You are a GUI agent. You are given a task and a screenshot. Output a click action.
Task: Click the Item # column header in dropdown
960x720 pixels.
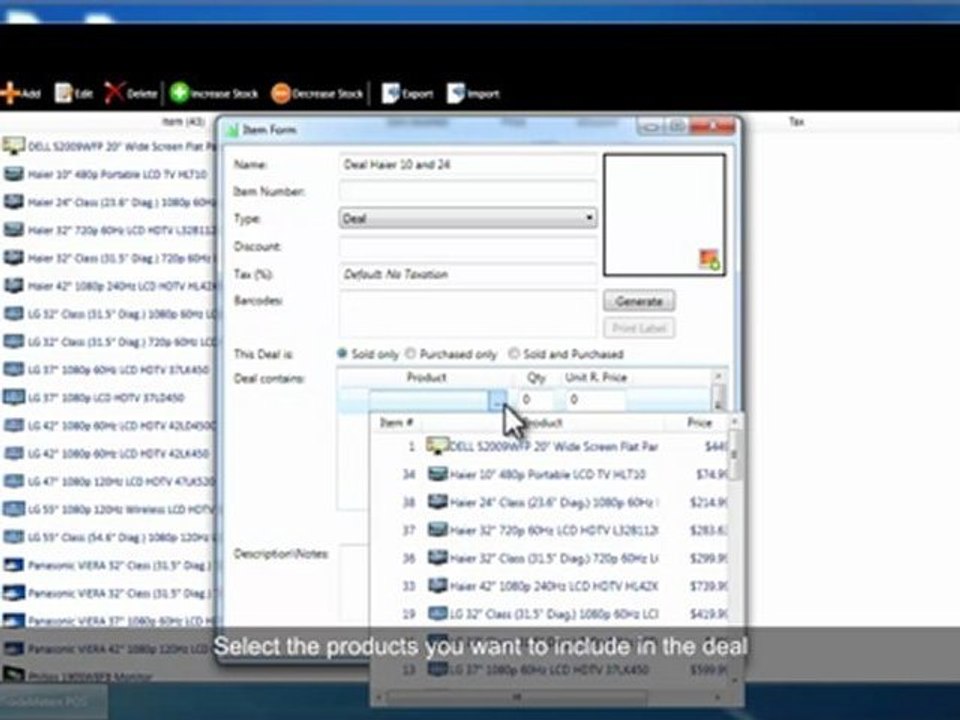(x=396, y=422)
